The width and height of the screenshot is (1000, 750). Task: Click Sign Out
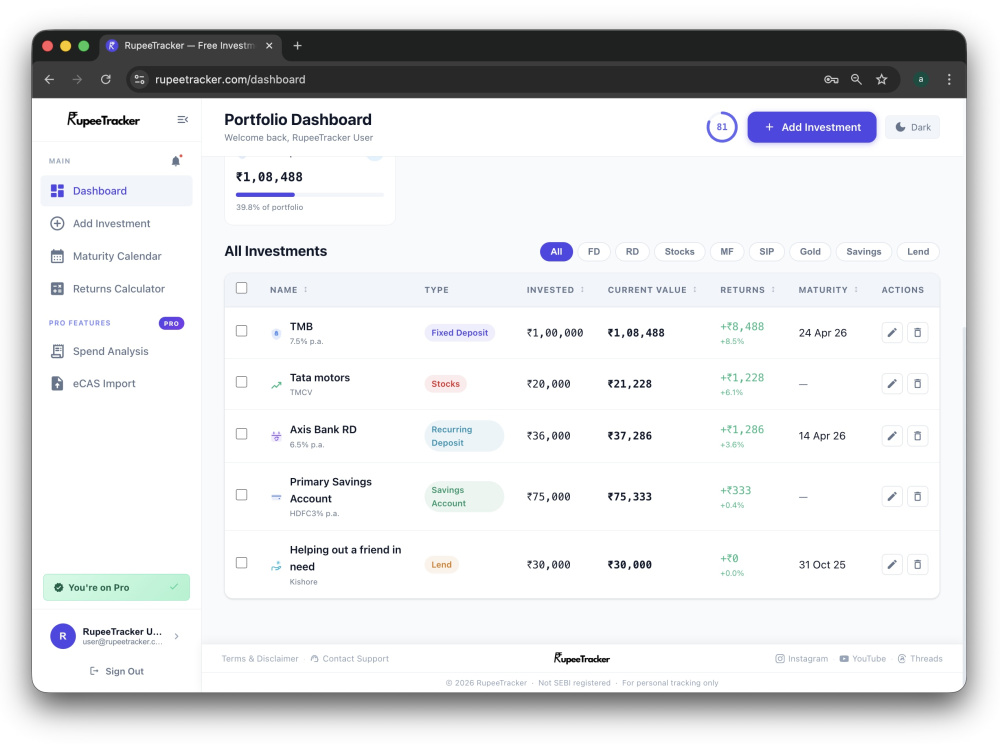pyautogui.click(x=117, y=671)
